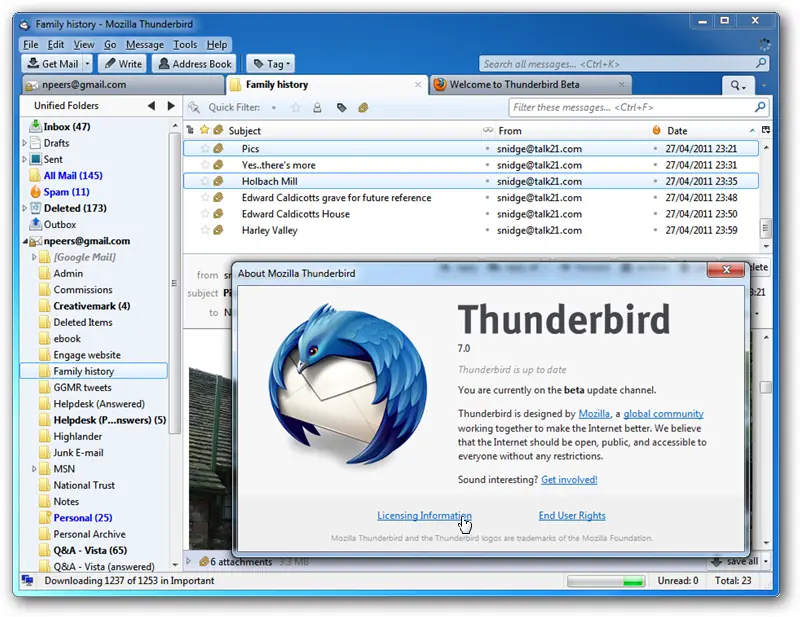Toggle tags filter in Quick Filter bar
Screen dimensions: 800x617
pos(341,108)
